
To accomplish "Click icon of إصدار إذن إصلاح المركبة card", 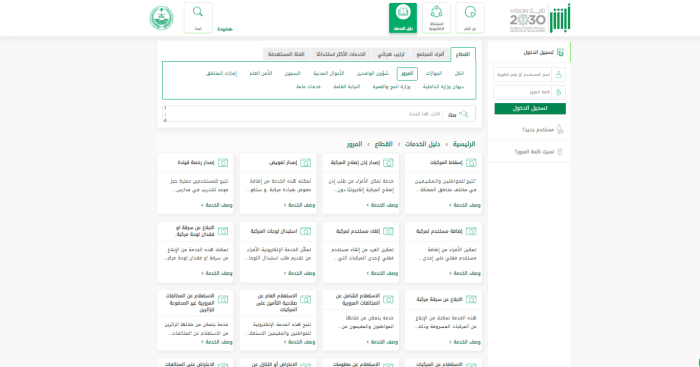I will 388,163.
